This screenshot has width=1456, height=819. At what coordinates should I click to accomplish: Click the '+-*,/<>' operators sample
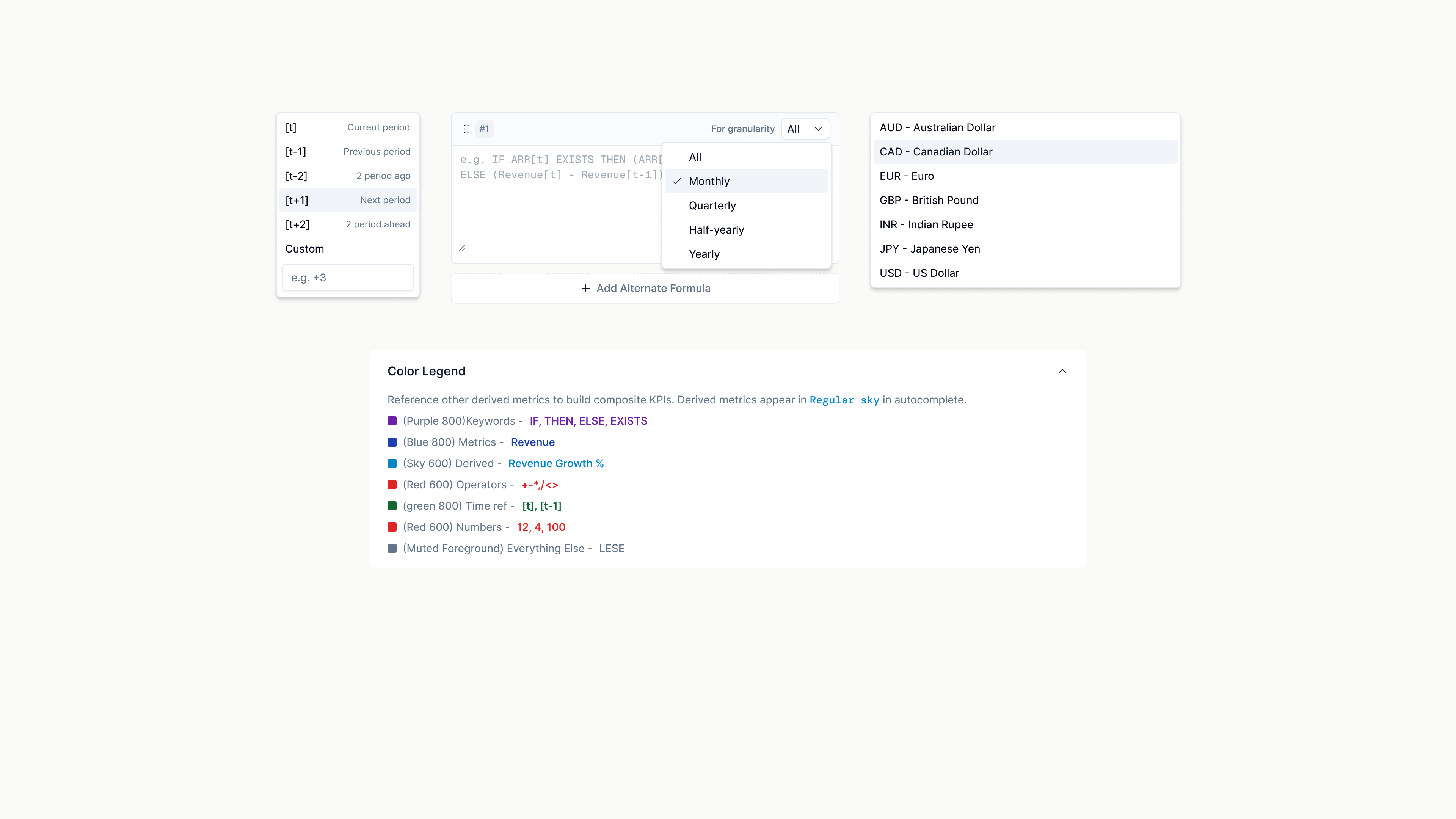[x=540, y=485]
